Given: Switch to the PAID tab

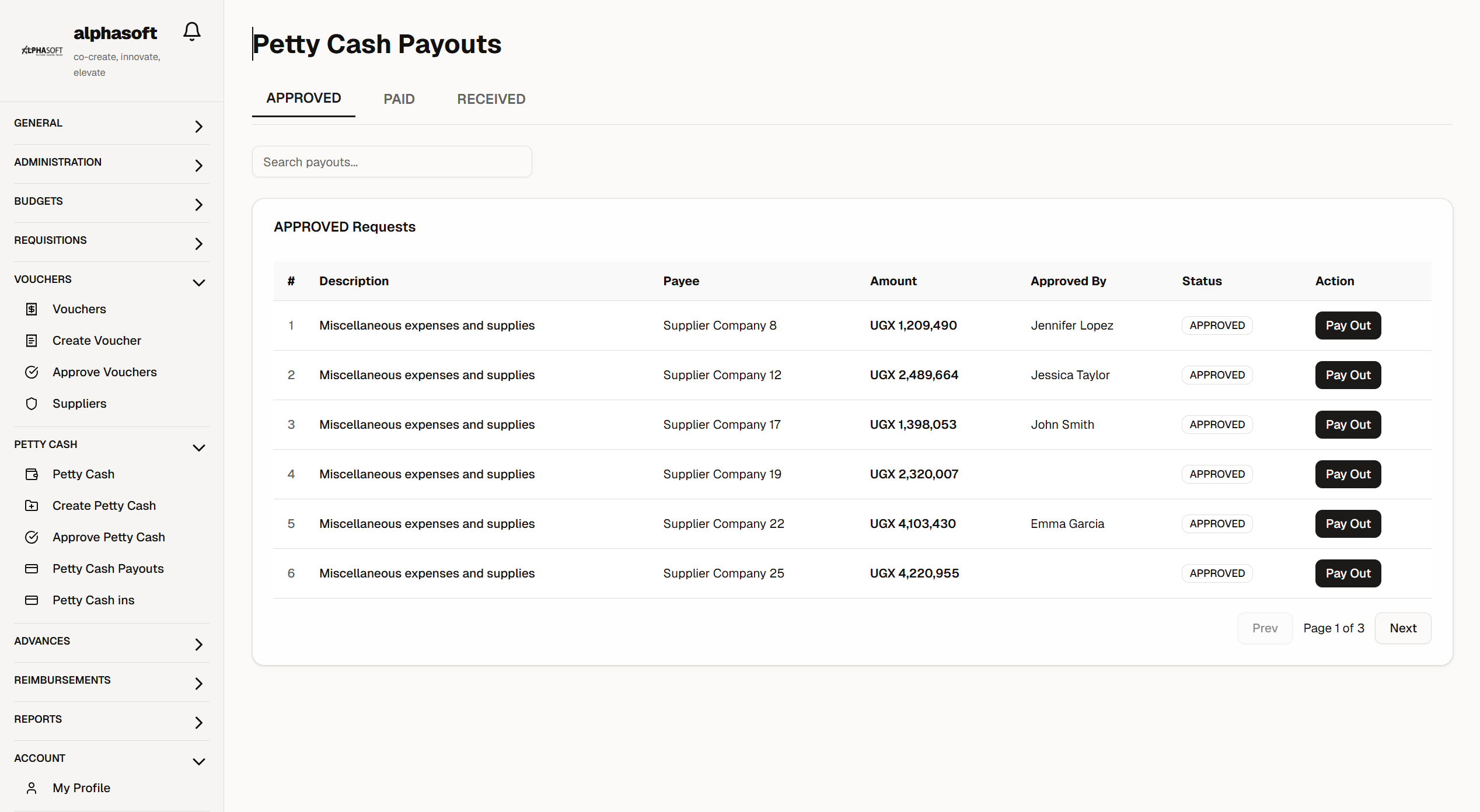Looking at the screenshot, I should [x=399, y=99].
